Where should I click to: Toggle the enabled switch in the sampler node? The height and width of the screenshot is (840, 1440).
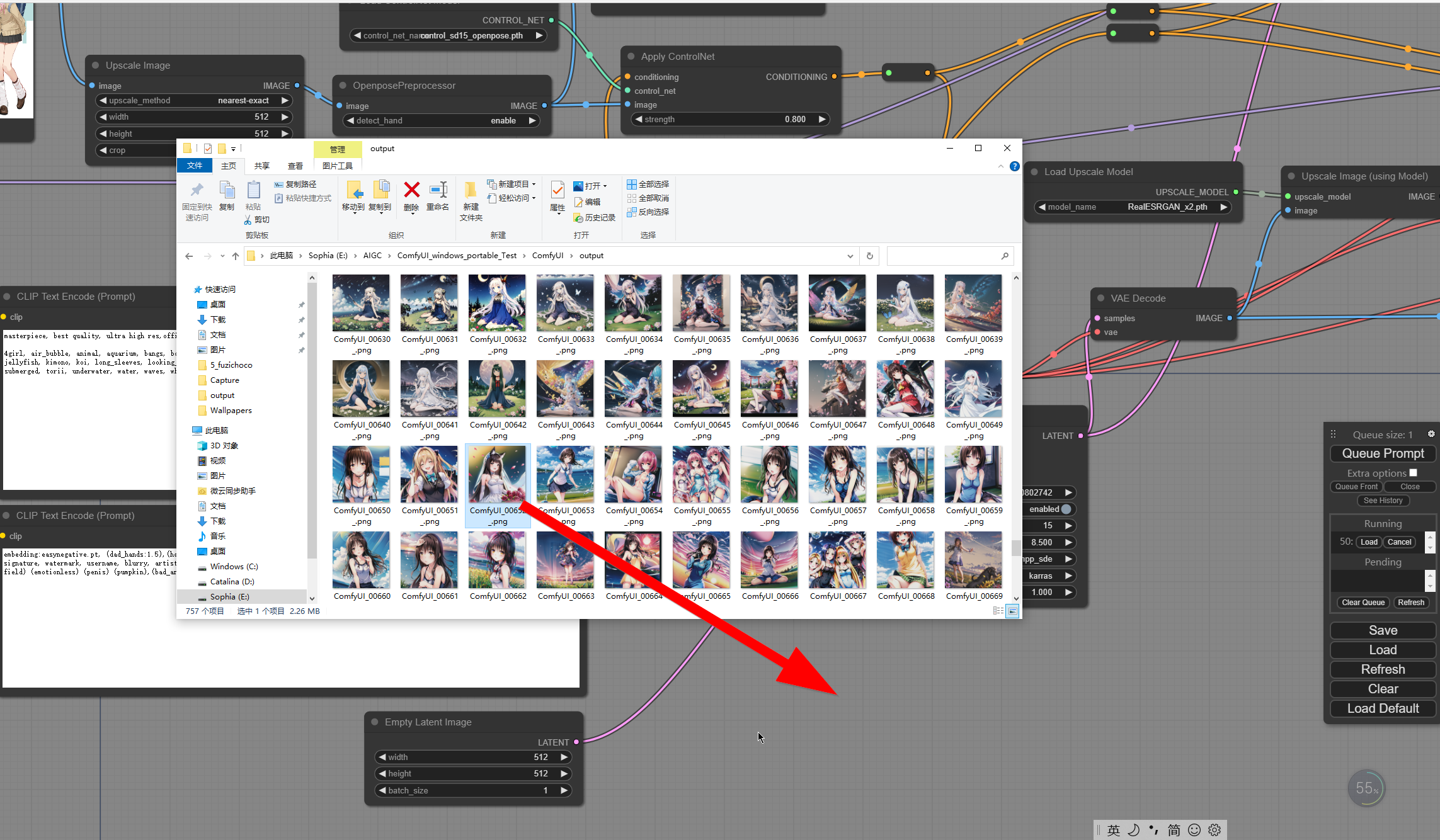pyautogui.click(x=1066, y=509)
